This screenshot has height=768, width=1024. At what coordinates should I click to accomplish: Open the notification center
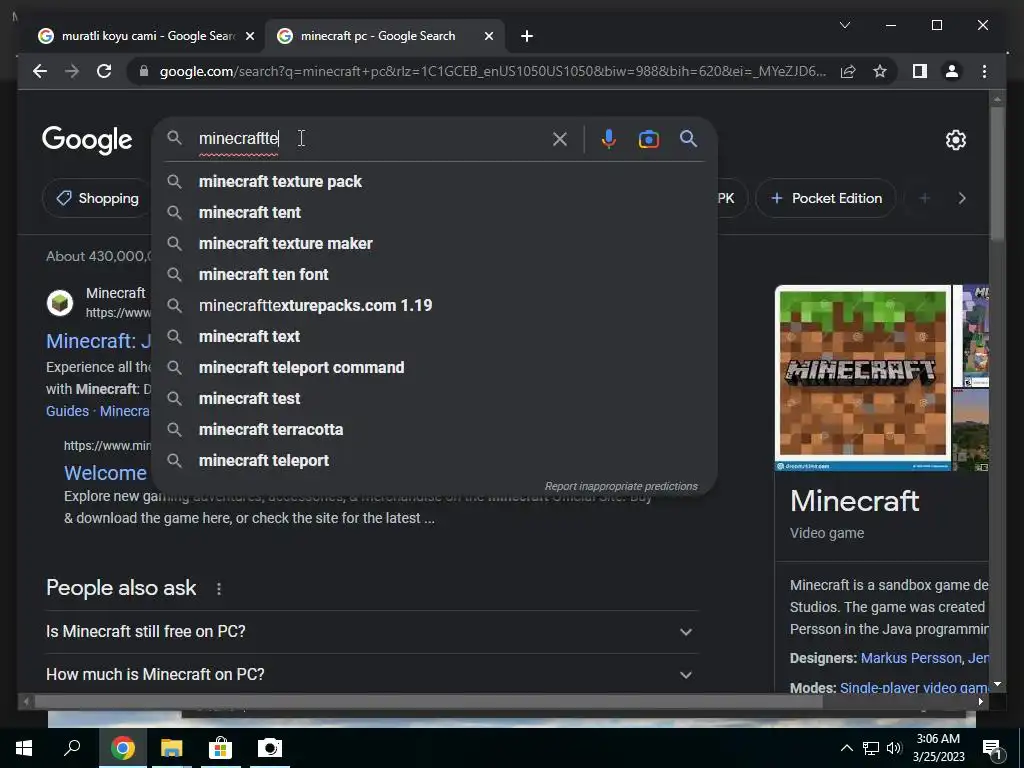[992, 749]
